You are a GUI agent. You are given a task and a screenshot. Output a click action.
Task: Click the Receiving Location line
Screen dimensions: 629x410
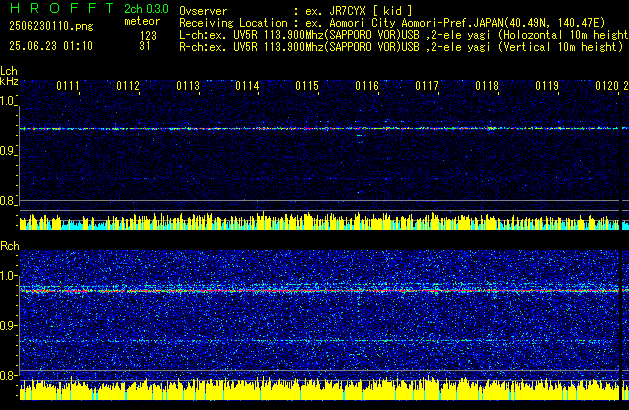click(392, 23)
